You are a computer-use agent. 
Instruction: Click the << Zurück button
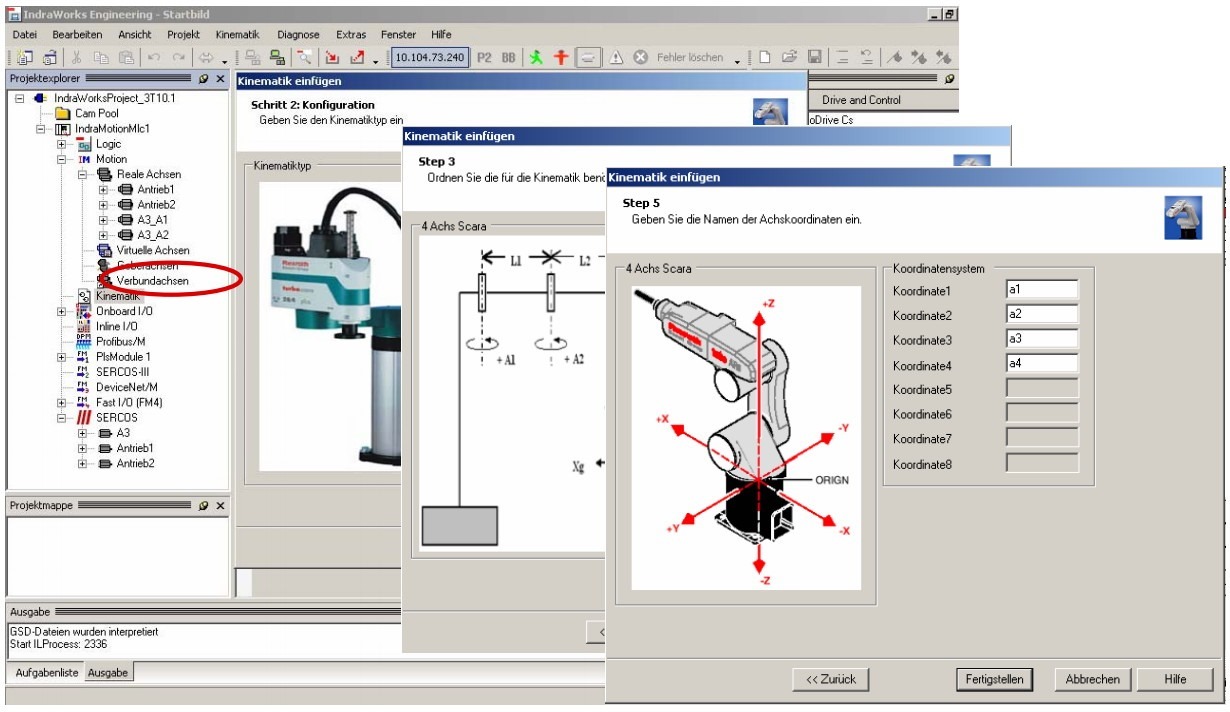pyautogui.click(x=831, y=679)
